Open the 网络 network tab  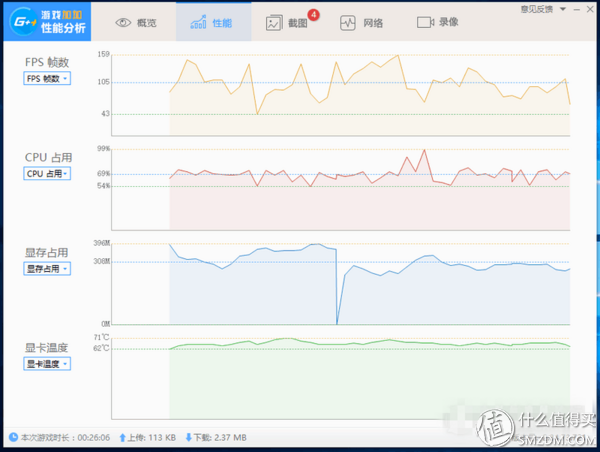[362, 23]
